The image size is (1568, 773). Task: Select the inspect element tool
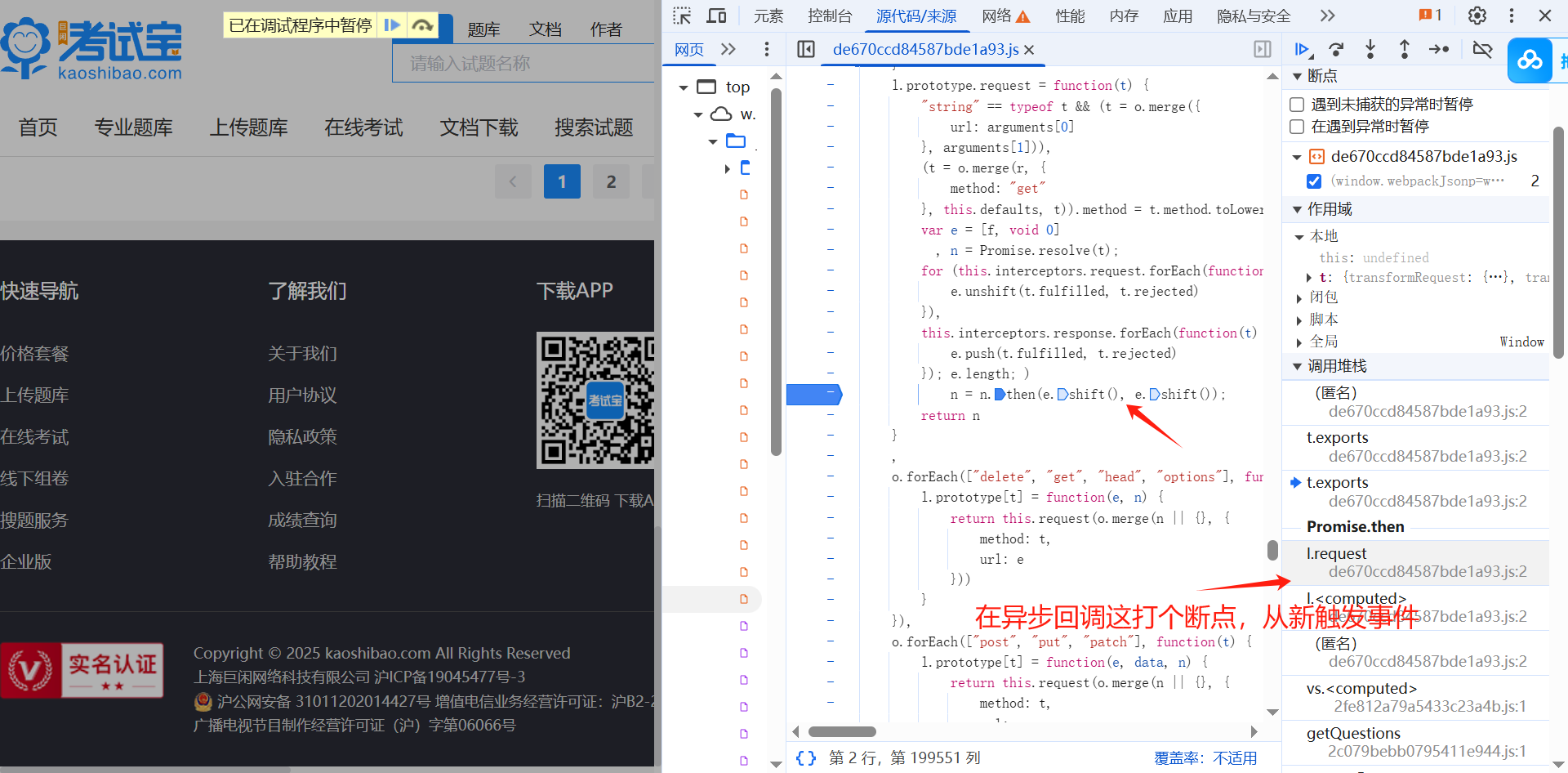(x=682, y=16)
